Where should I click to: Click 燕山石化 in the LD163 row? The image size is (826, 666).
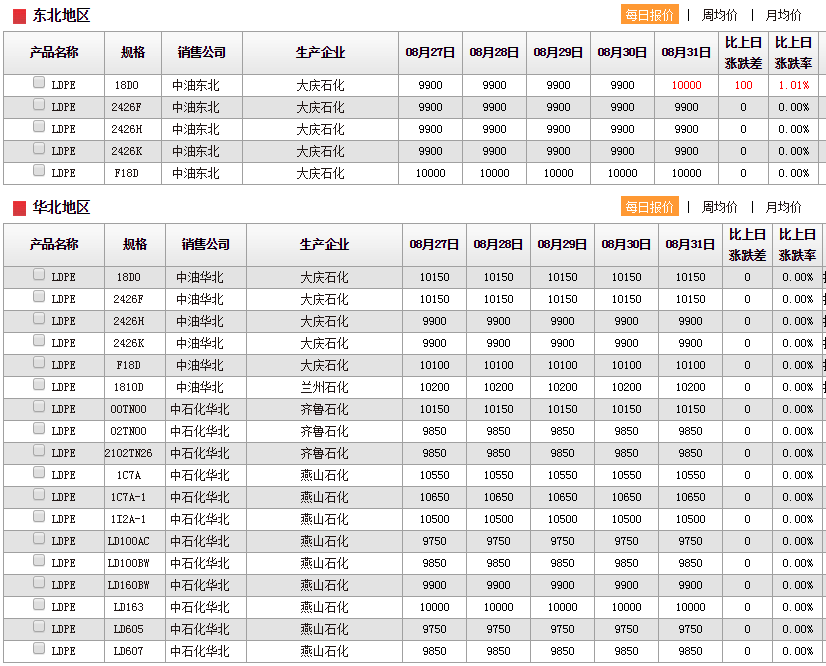[x=324, y=608]
